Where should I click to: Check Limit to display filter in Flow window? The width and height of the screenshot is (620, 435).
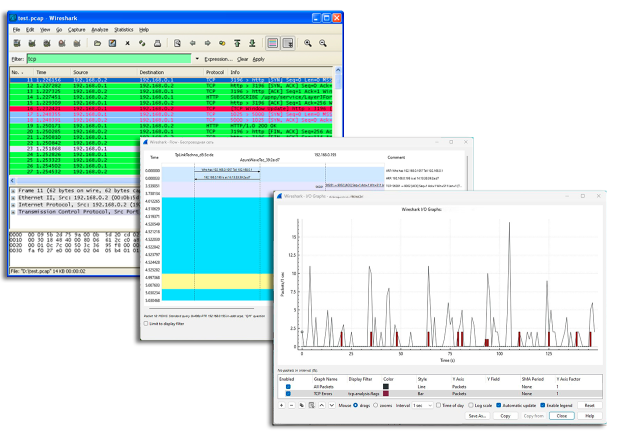pyautogui.click(x=146, y=323)
